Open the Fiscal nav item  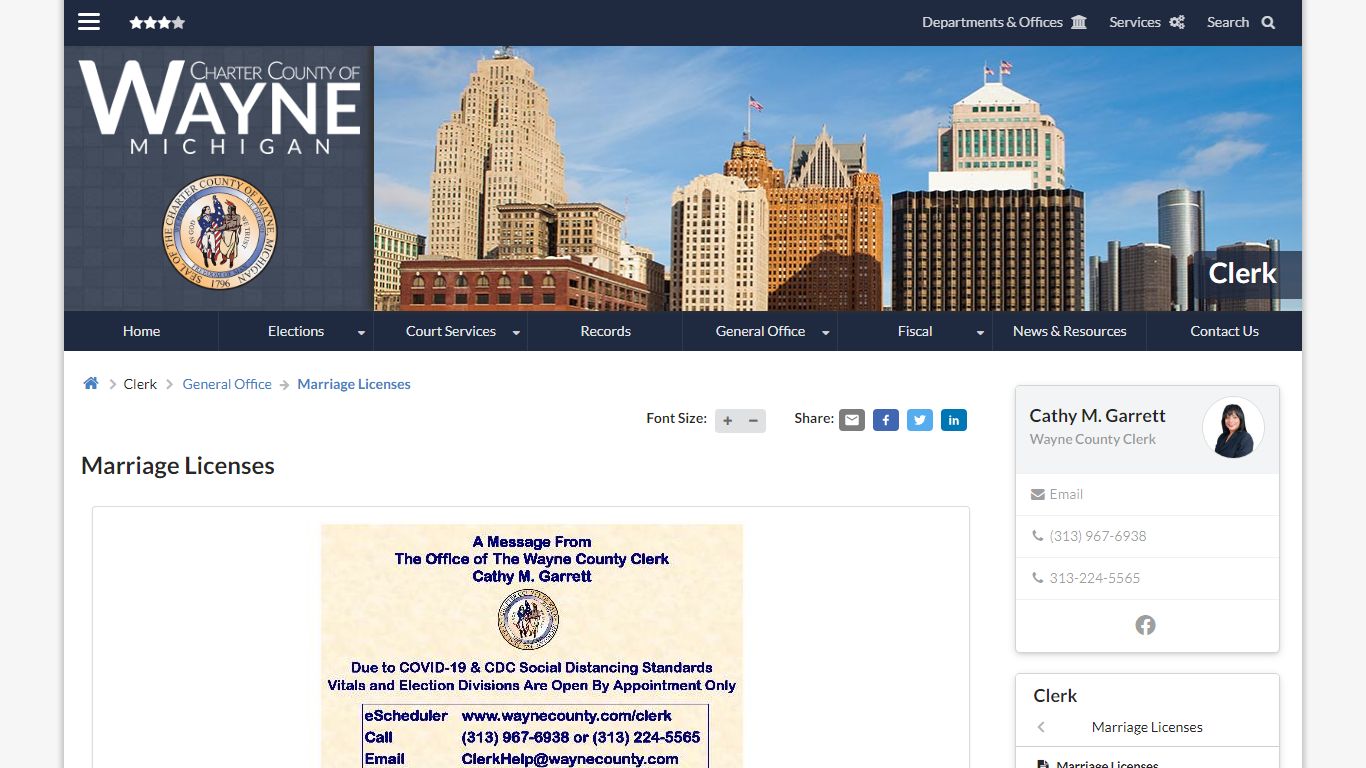915,331
